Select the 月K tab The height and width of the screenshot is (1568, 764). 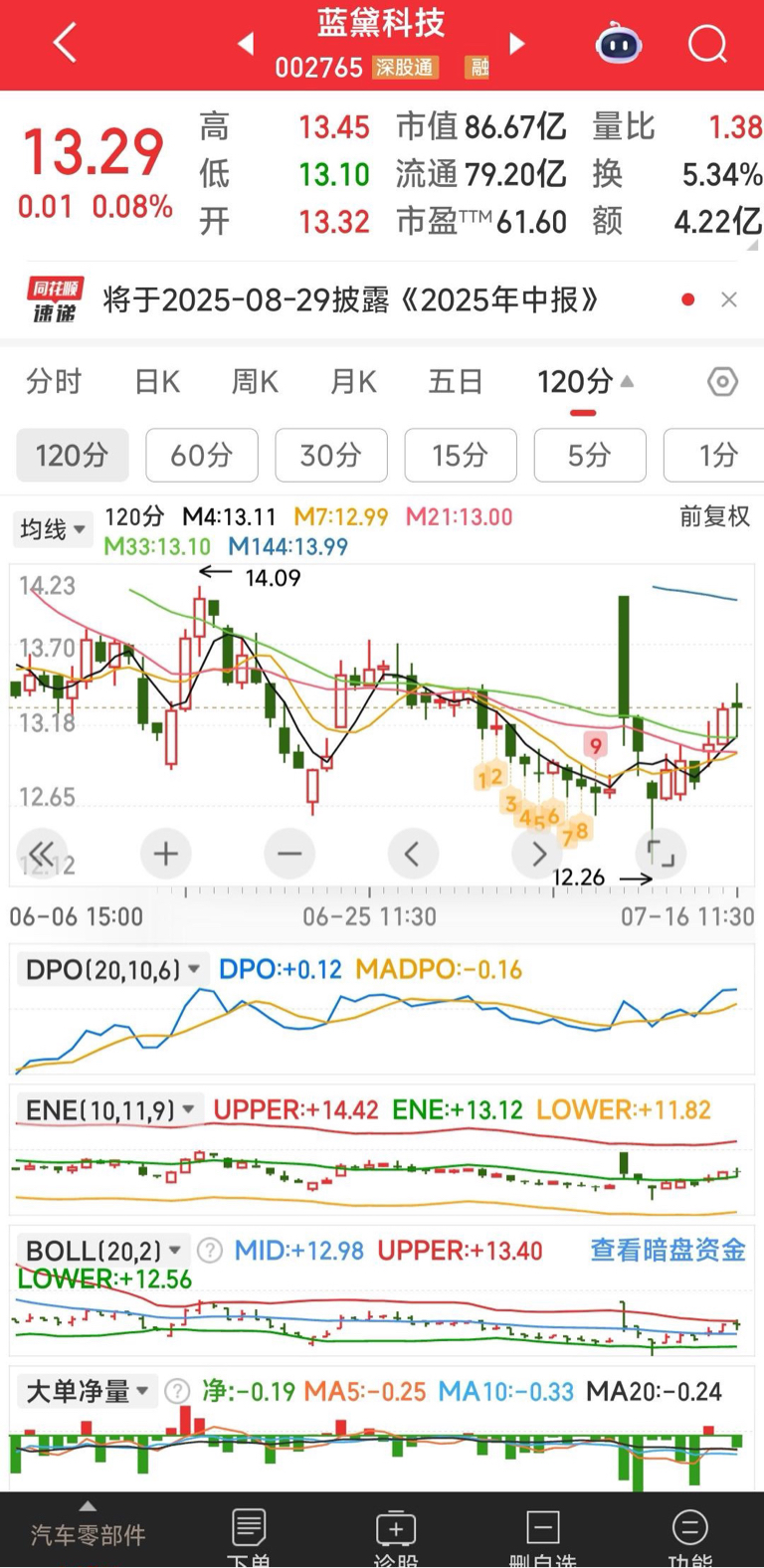pyautogui.click(x=353, y=382)
